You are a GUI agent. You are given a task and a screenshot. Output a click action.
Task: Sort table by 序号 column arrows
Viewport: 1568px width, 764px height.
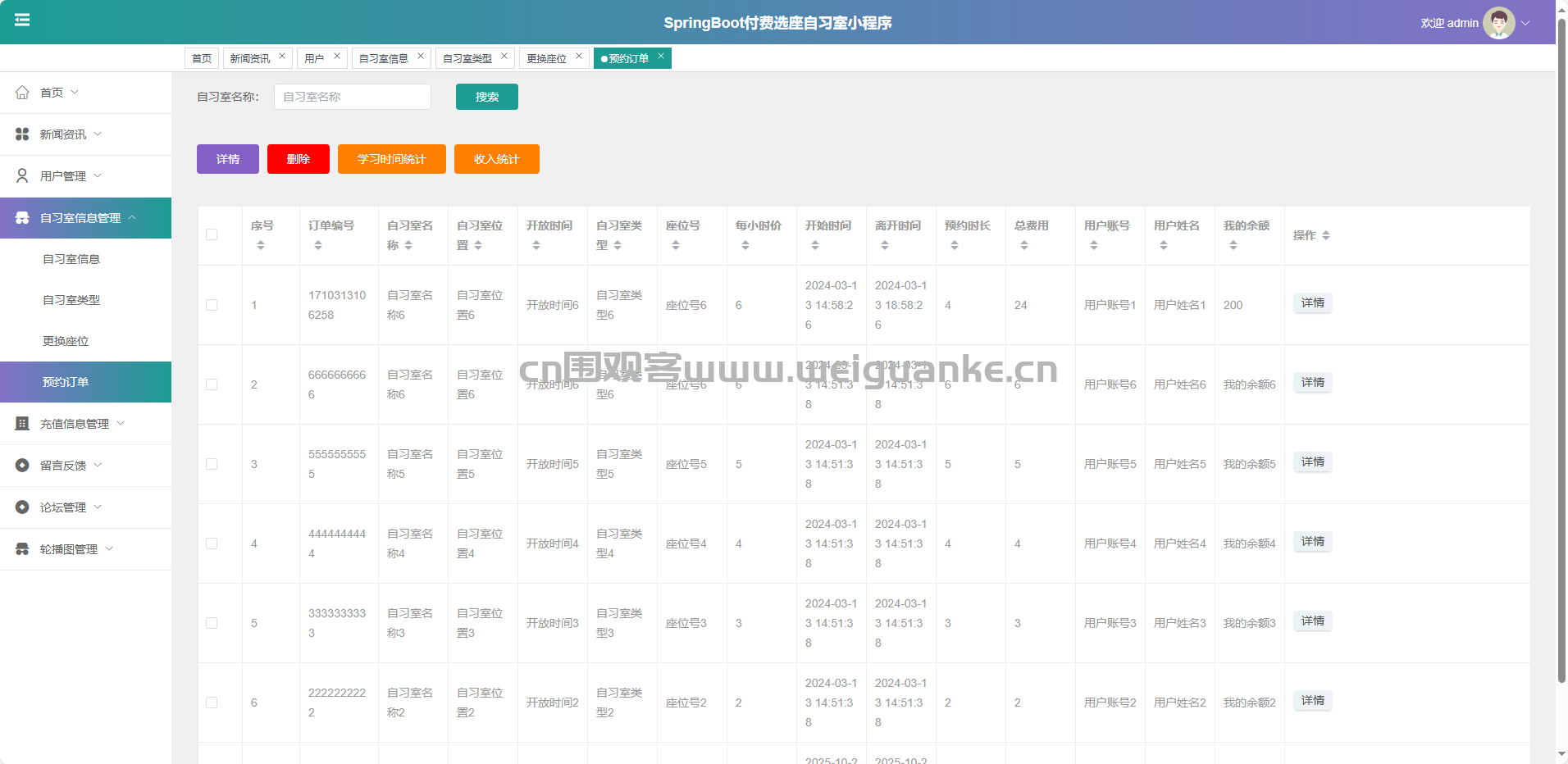[x=261, y=245]
